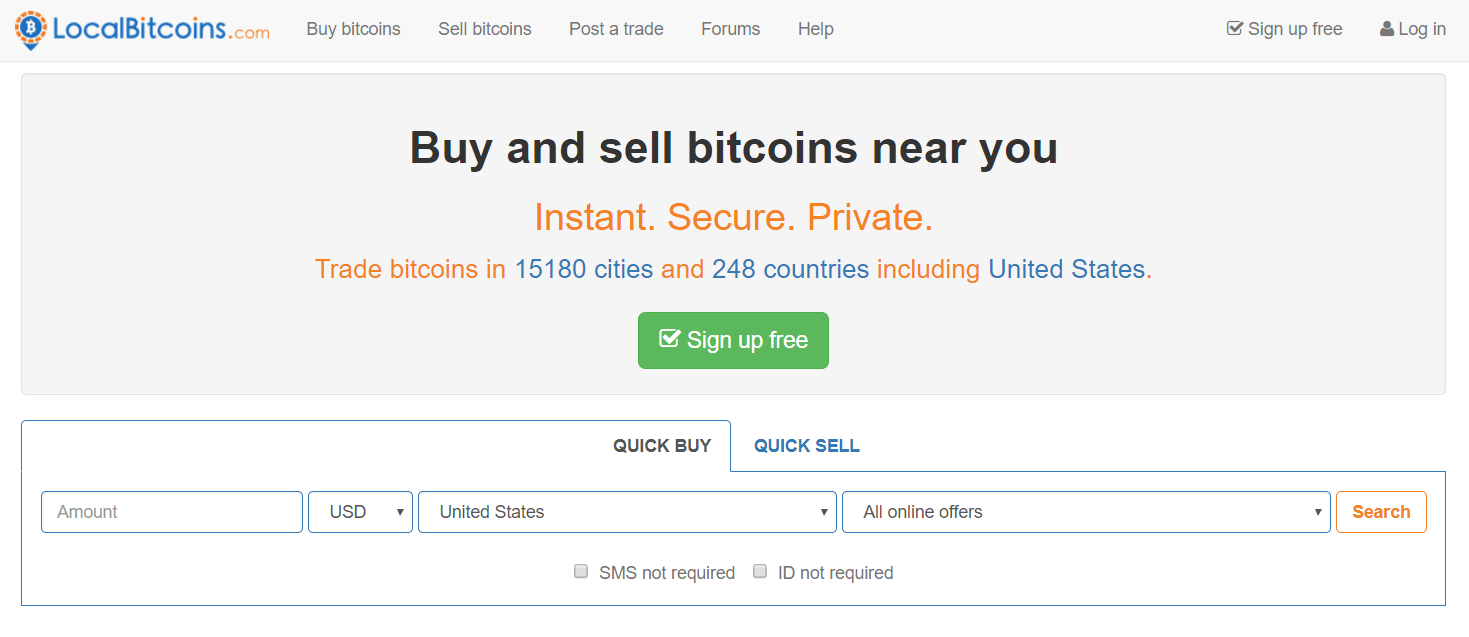This screenshot has height=637, width=1469.
Task: Focus the Amount input field
Action: (x=172, y=512)
